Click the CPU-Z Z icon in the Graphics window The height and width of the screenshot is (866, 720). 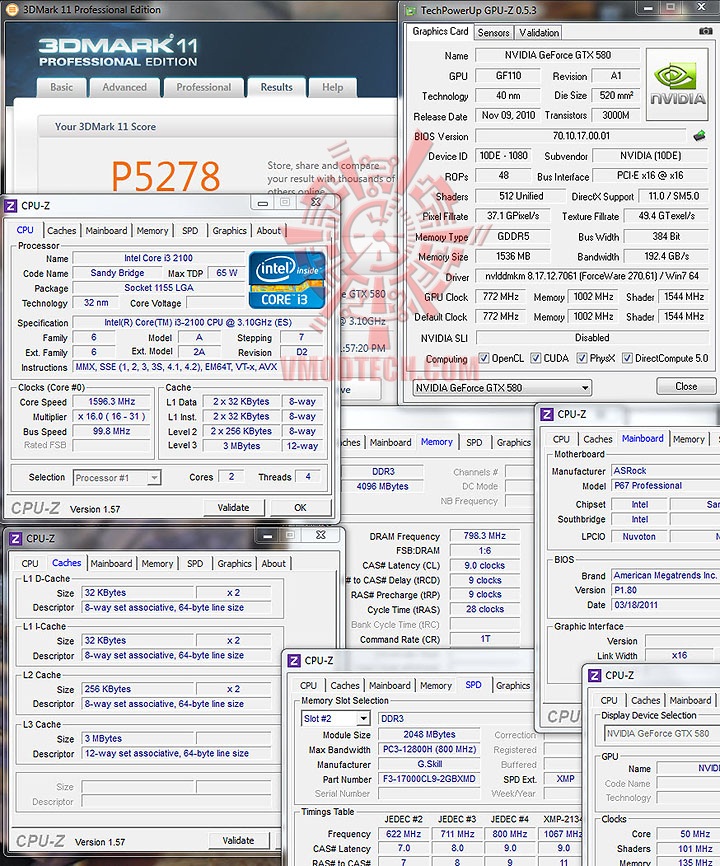(595, 675)
